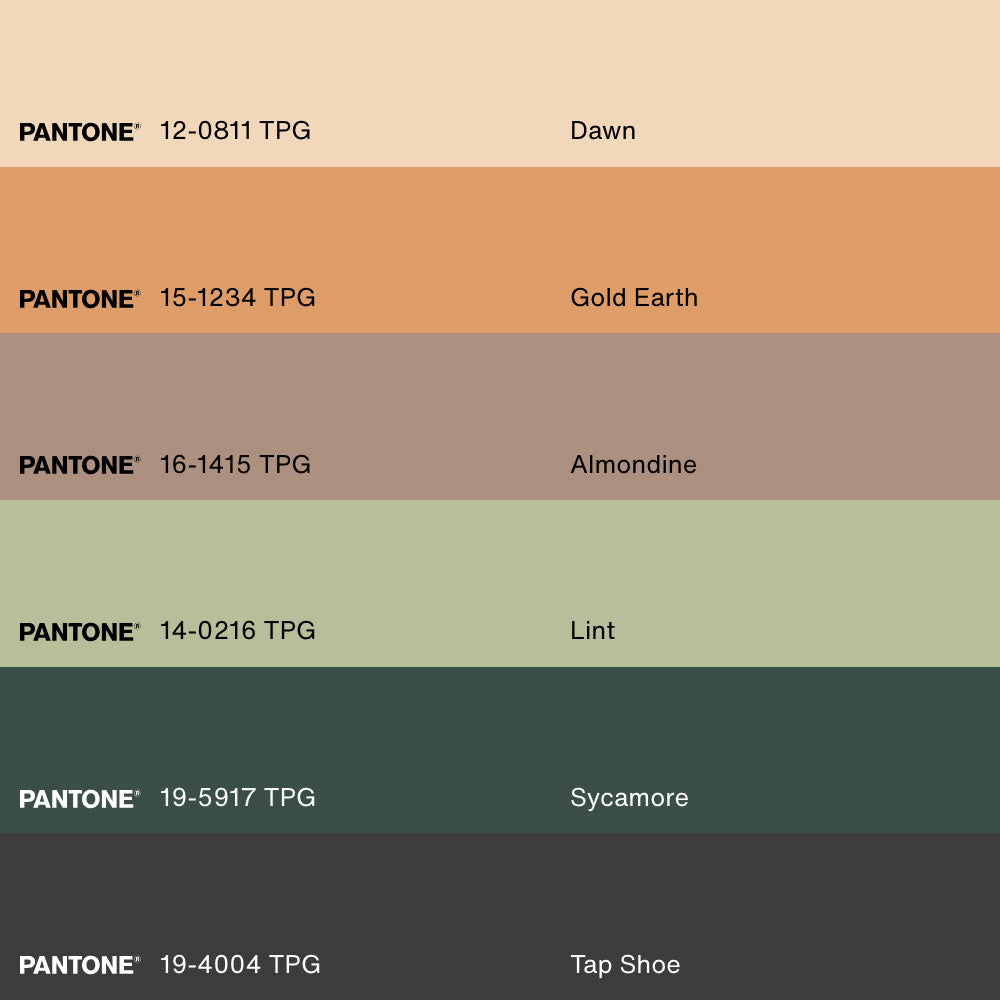Click the PANTONE logo in the Almondine row
The width and height of the screenshot is (1000, 1000).
(79, 465)
